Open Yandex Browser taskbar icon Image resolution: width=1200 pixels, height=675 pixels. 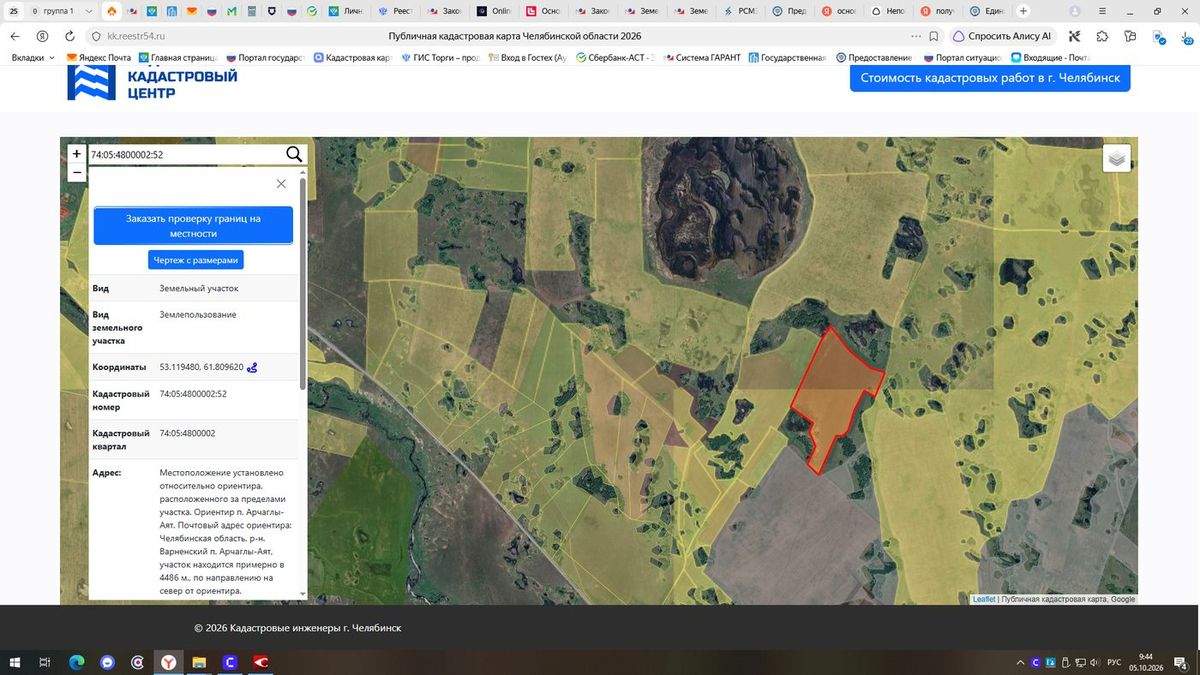168,662
